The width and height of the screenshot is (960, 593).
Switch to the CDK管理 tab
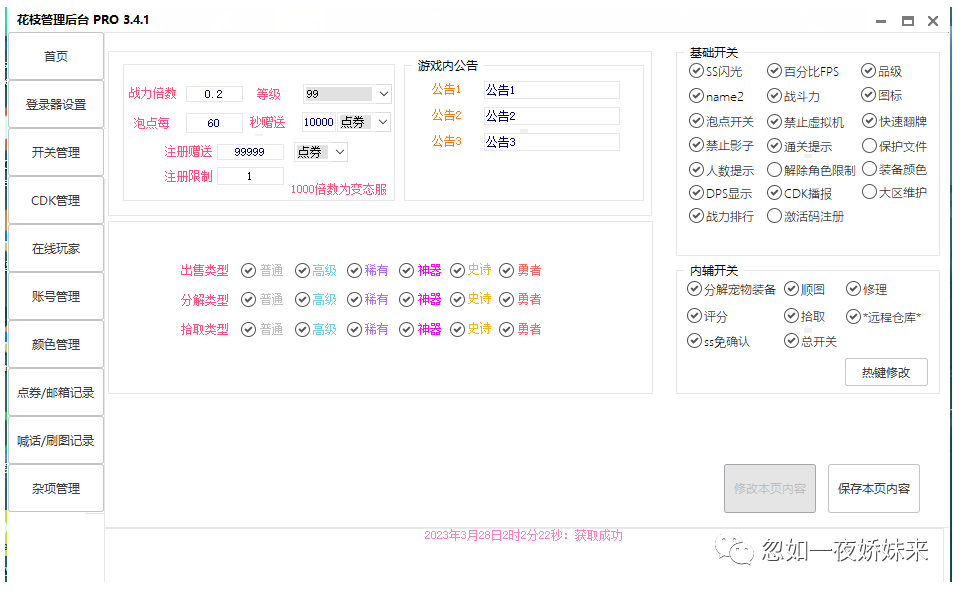tap(56, 201)
